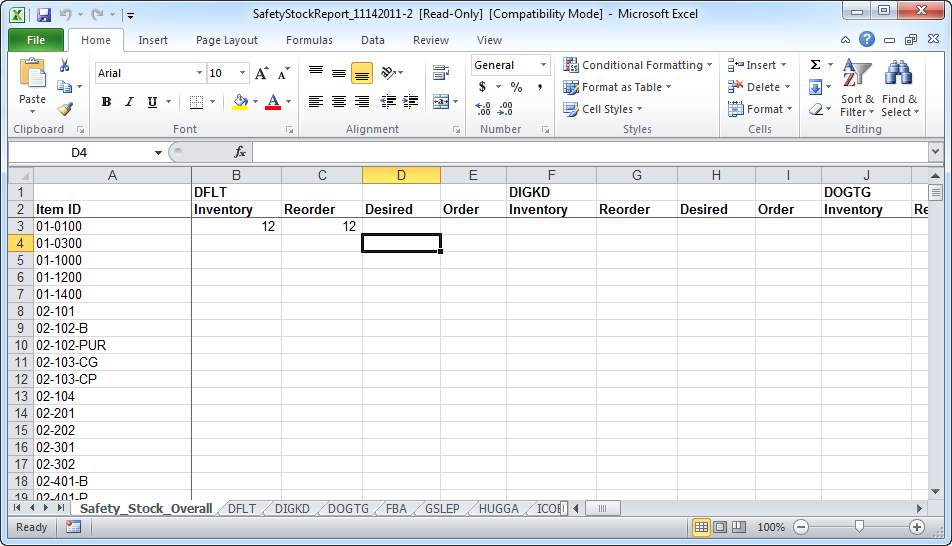This screenshot has height=546, width=952.
Task: Click Increase Decimal icon
Action: [x=483, y=109]
